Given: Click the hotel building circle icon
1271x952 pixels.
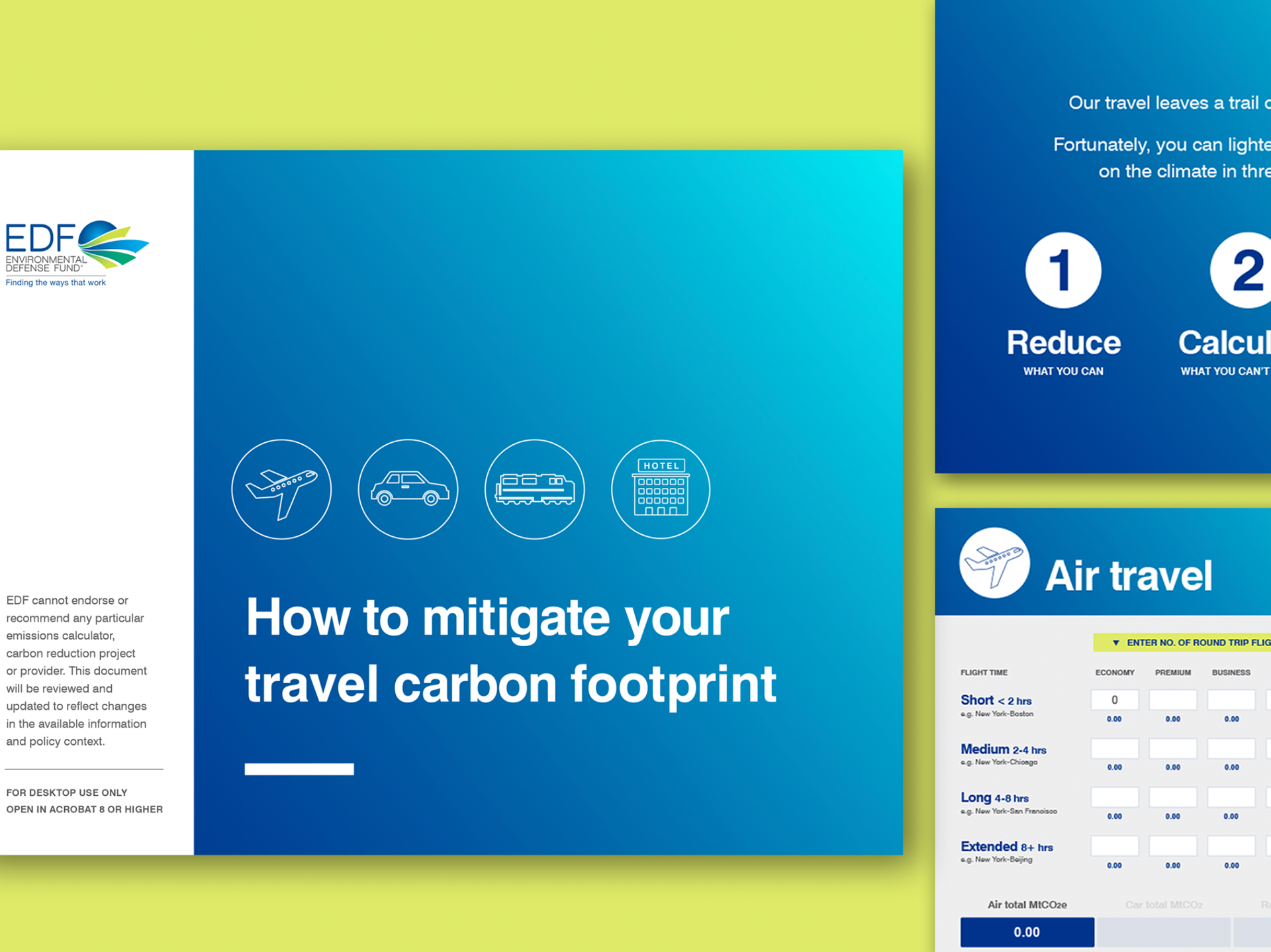Looking at the screenshot, I should point(661,489).
